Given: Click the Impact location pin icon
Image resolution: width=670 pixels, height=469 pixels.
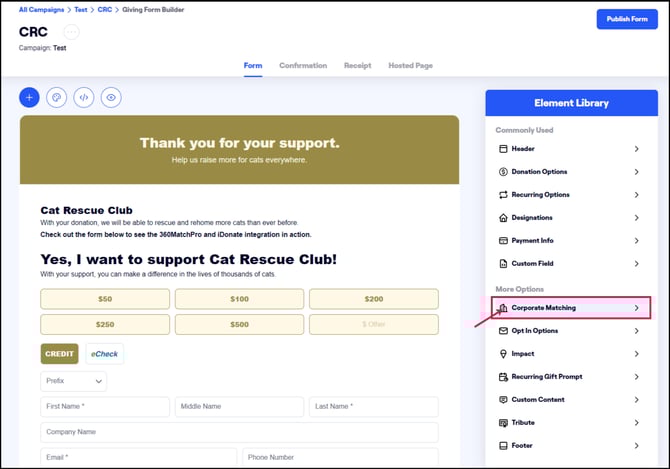Looking at the screenshot, I should click(503, 354).
